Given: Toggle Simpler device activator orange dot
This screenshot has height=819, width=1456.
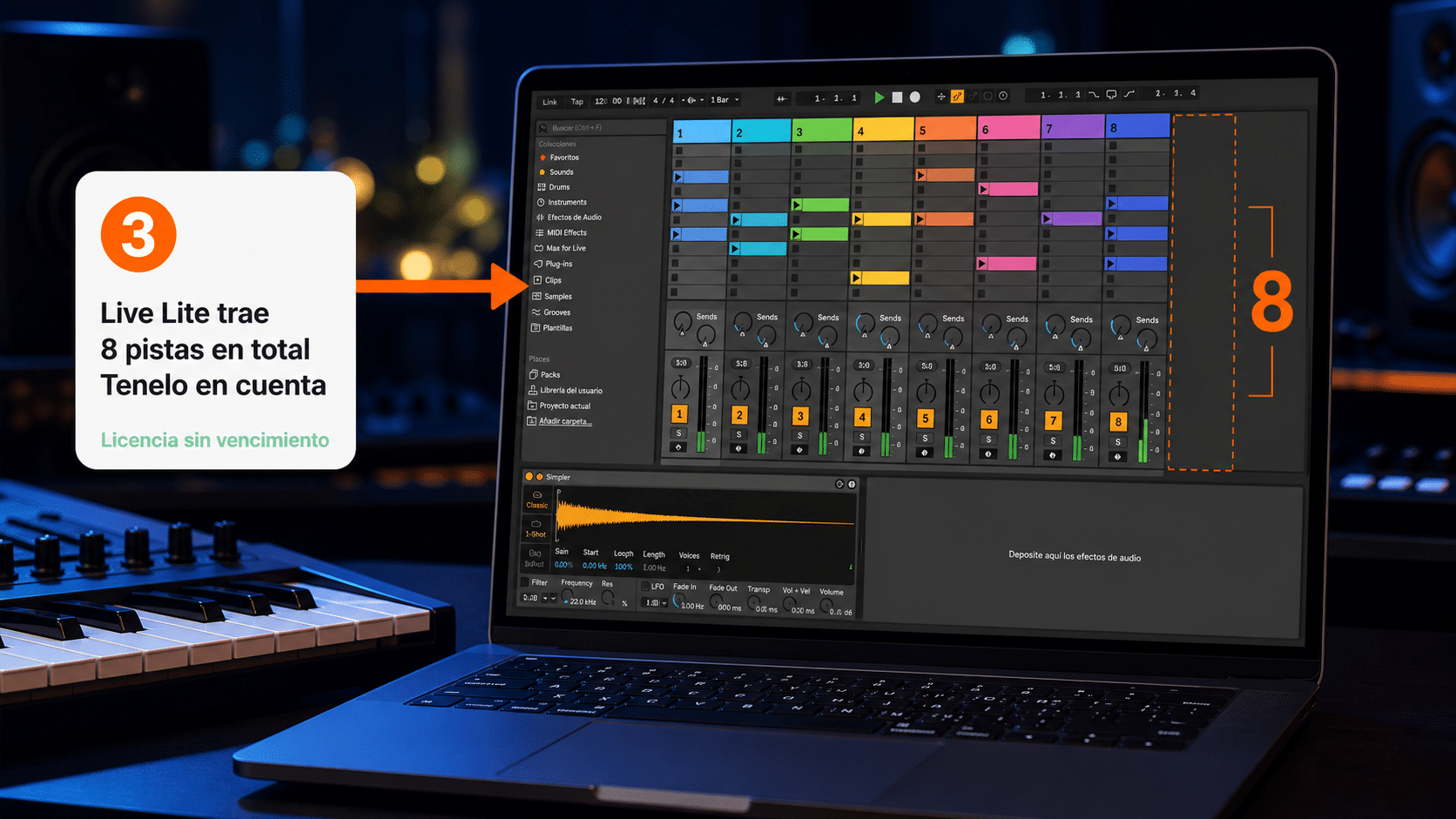Looking at the screenshot, I should click(x=529, y=477).
